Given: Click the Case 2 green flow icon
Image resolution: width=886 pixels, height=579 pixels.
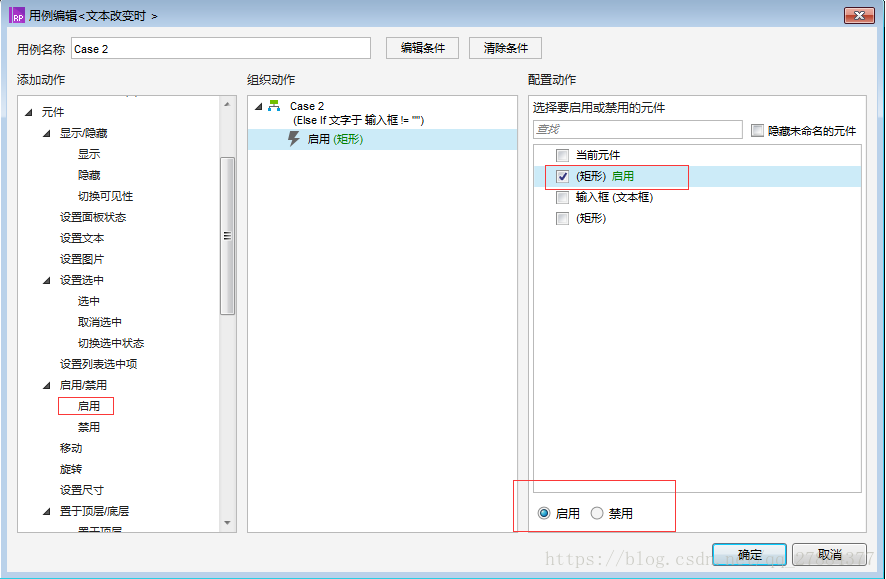Looking at the screenshot, I should pyautogui.click(x=274, y=106).
